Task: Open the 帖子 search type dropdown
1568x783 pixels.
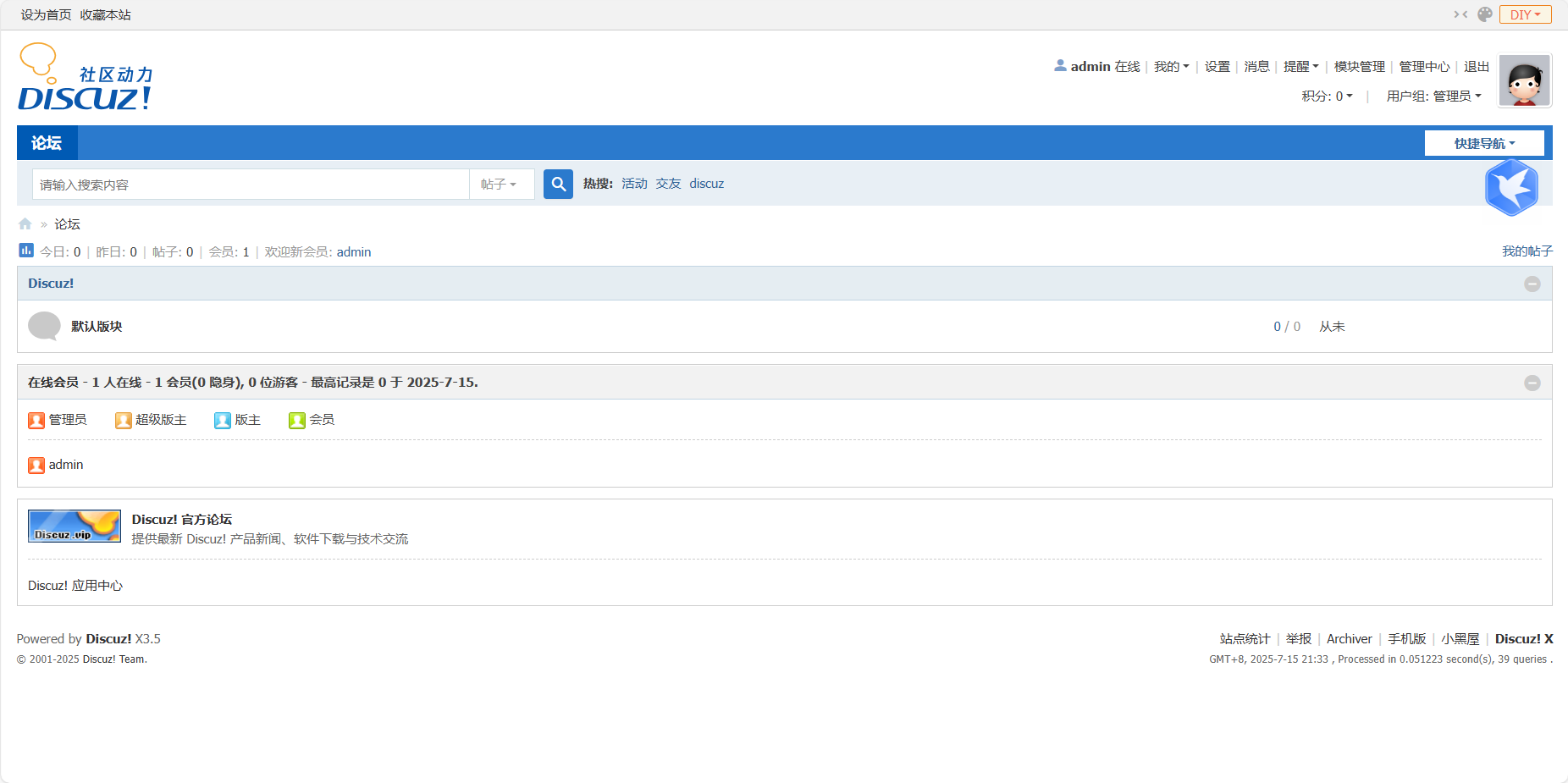Action: (x=501, y=184)
